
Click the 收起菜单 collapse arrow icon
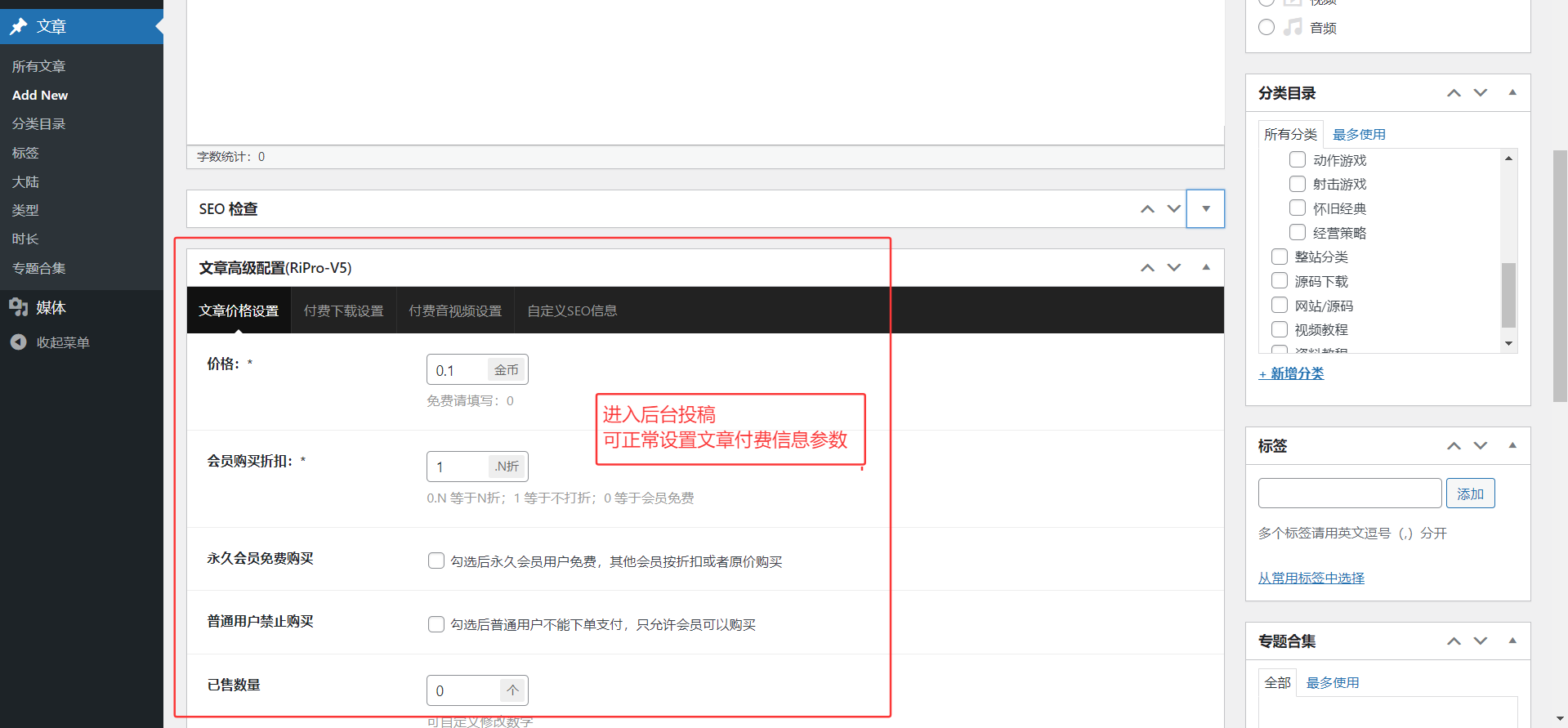[18, 342]
